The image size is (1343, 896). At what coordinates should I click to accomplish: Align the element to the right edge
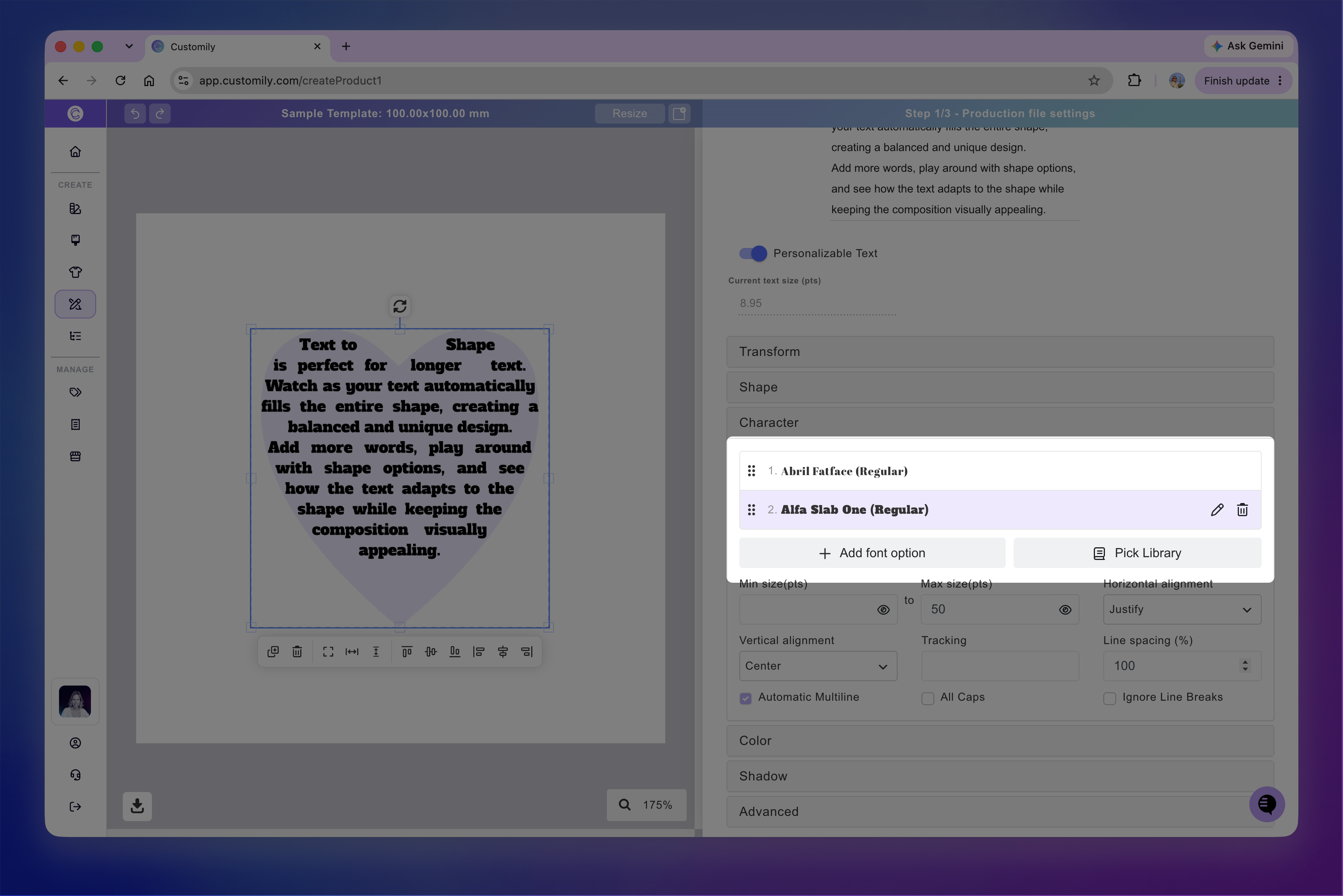coord(527,651)
